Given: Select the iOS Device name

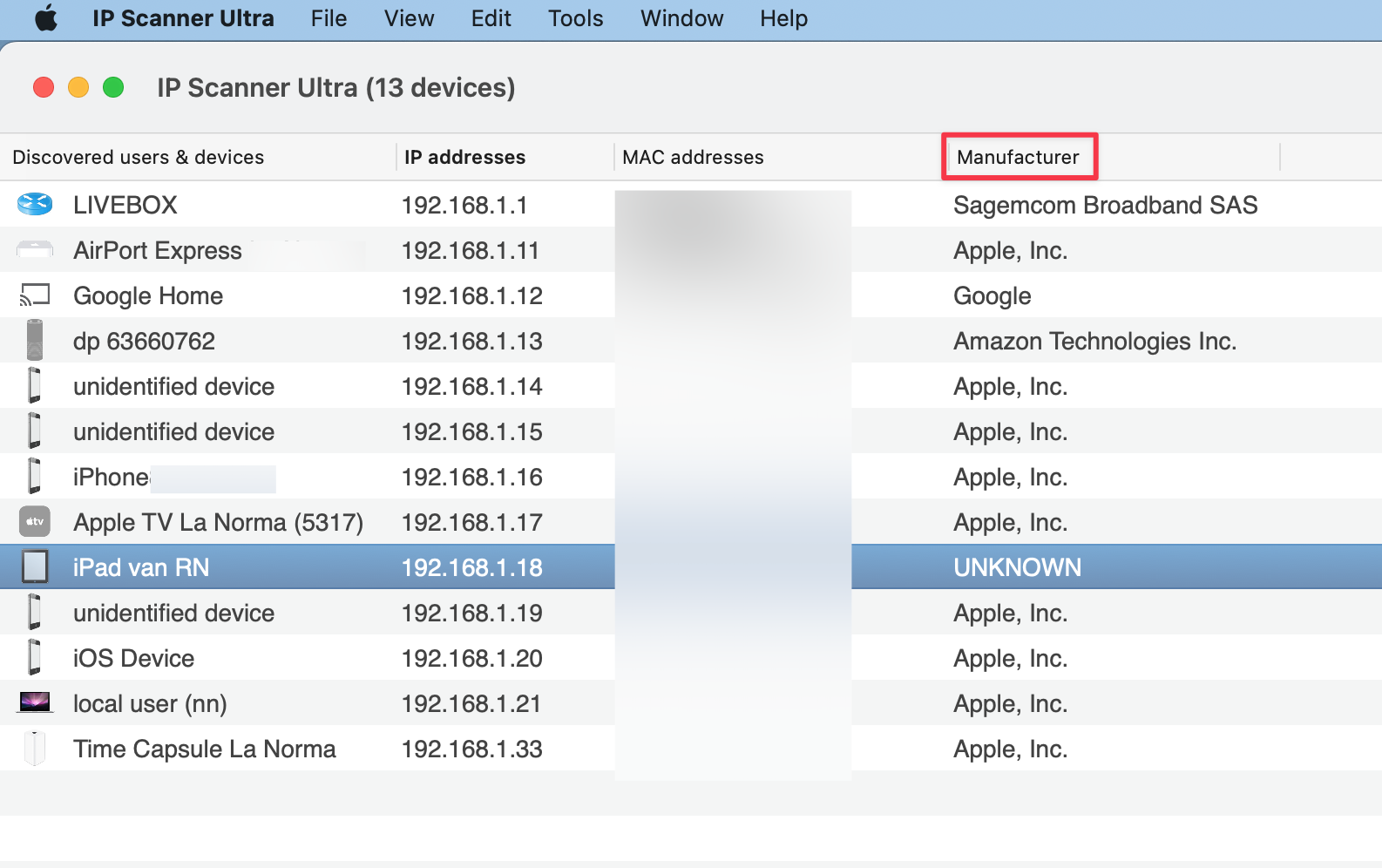Looking at the screenshot, I should tap(133, 658).
